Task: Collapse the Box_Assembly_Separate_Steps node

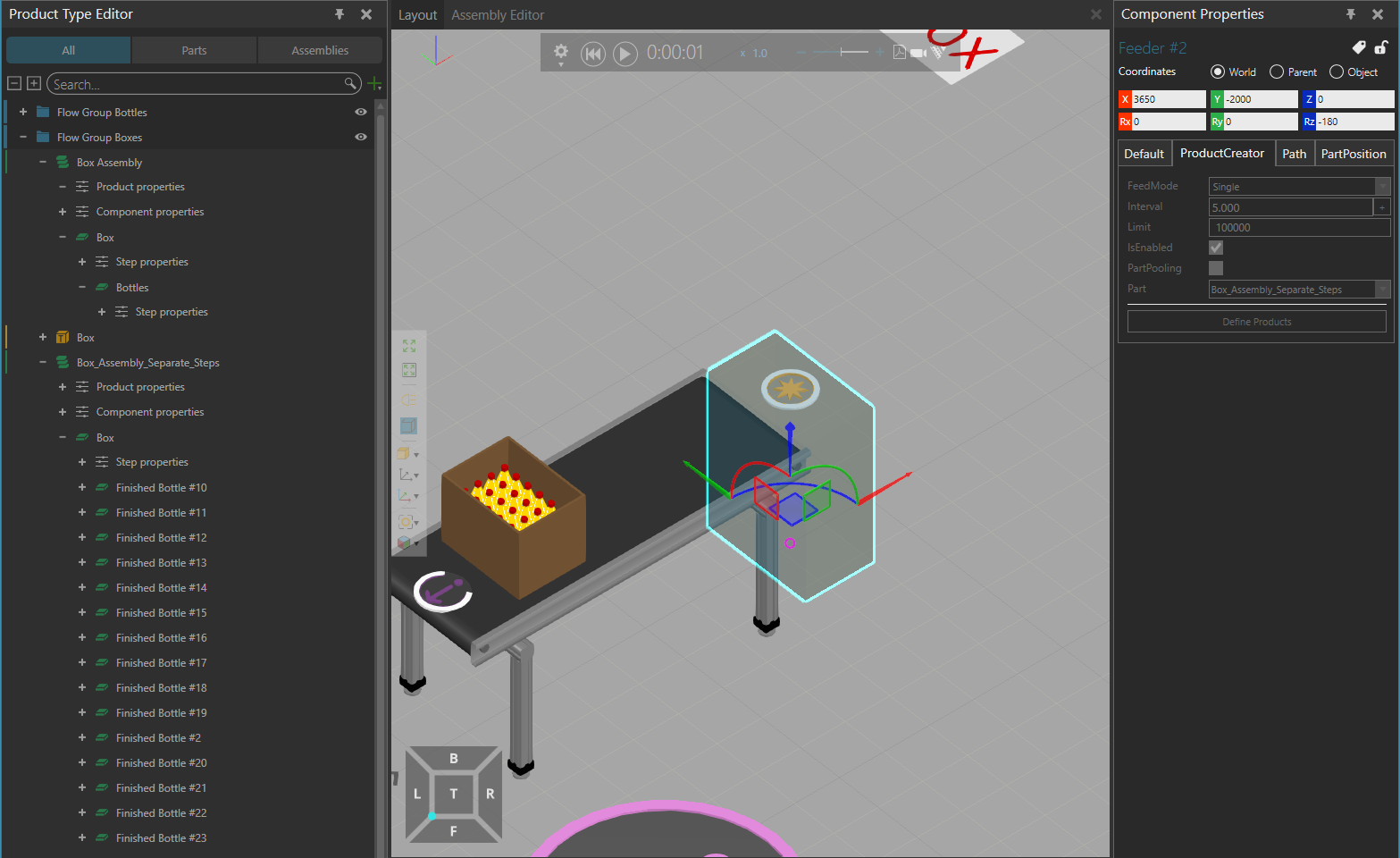Action: pos(43,362)
